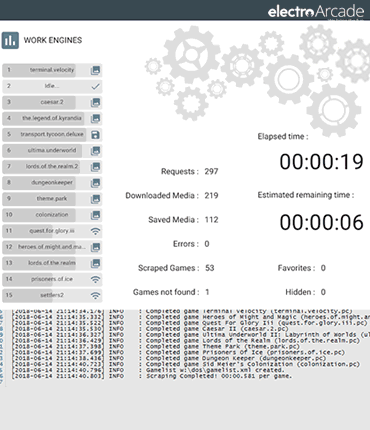
Task: Click the Hidden count value
Action: point(323,292)
